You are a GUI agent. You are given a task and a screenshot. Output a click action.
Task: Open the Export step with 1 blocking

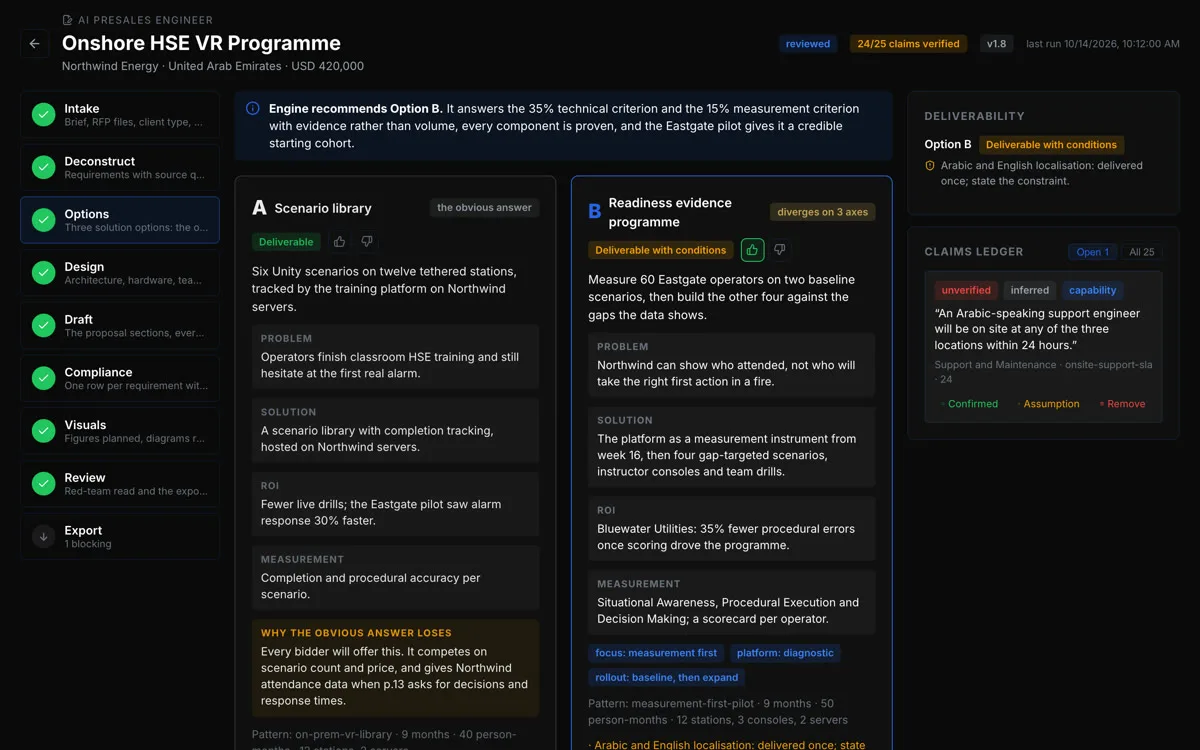[120, 537]
